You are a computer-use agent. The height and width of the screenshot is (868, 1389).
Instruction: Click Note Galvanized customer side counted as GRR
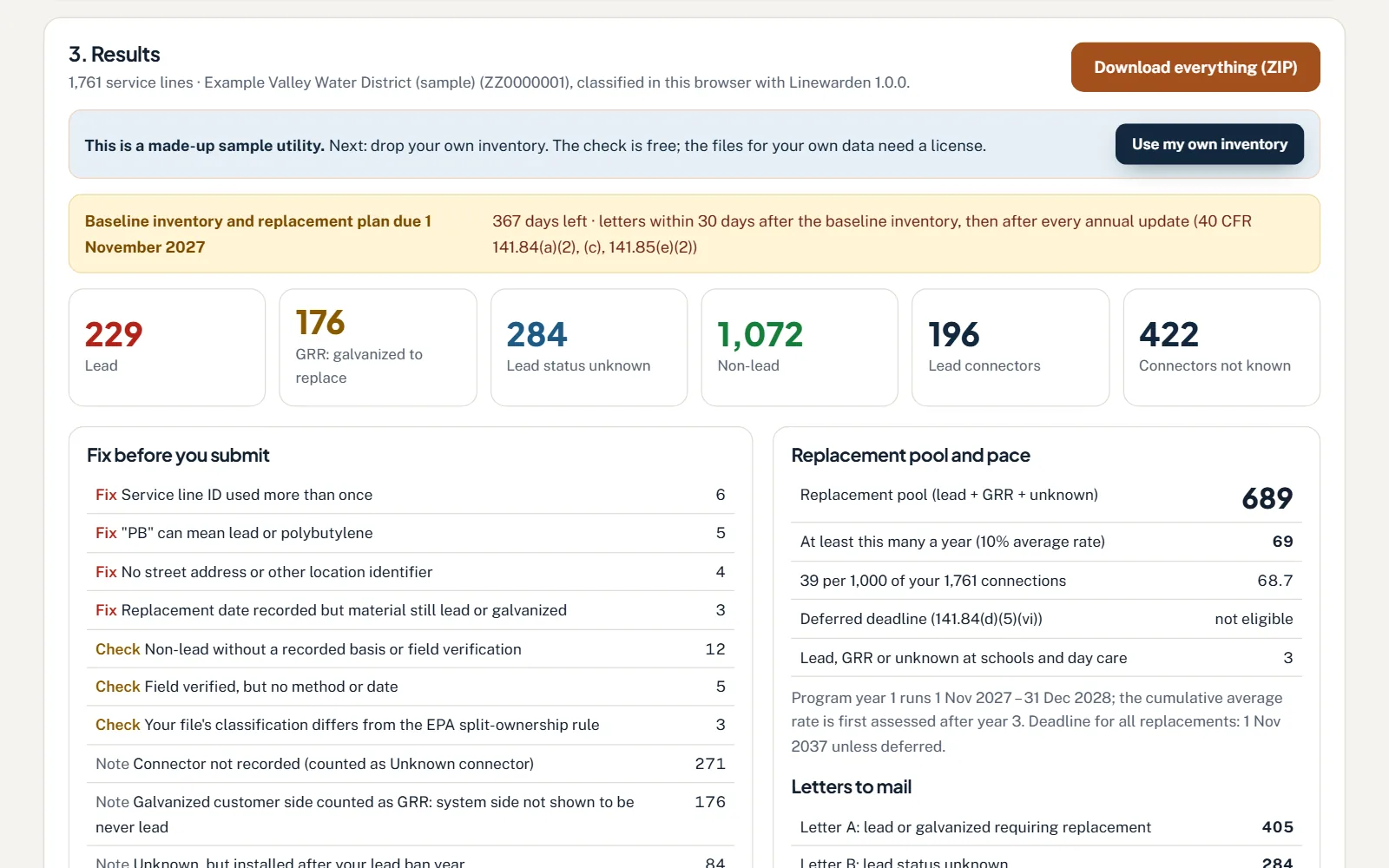(x=411, y=814)
